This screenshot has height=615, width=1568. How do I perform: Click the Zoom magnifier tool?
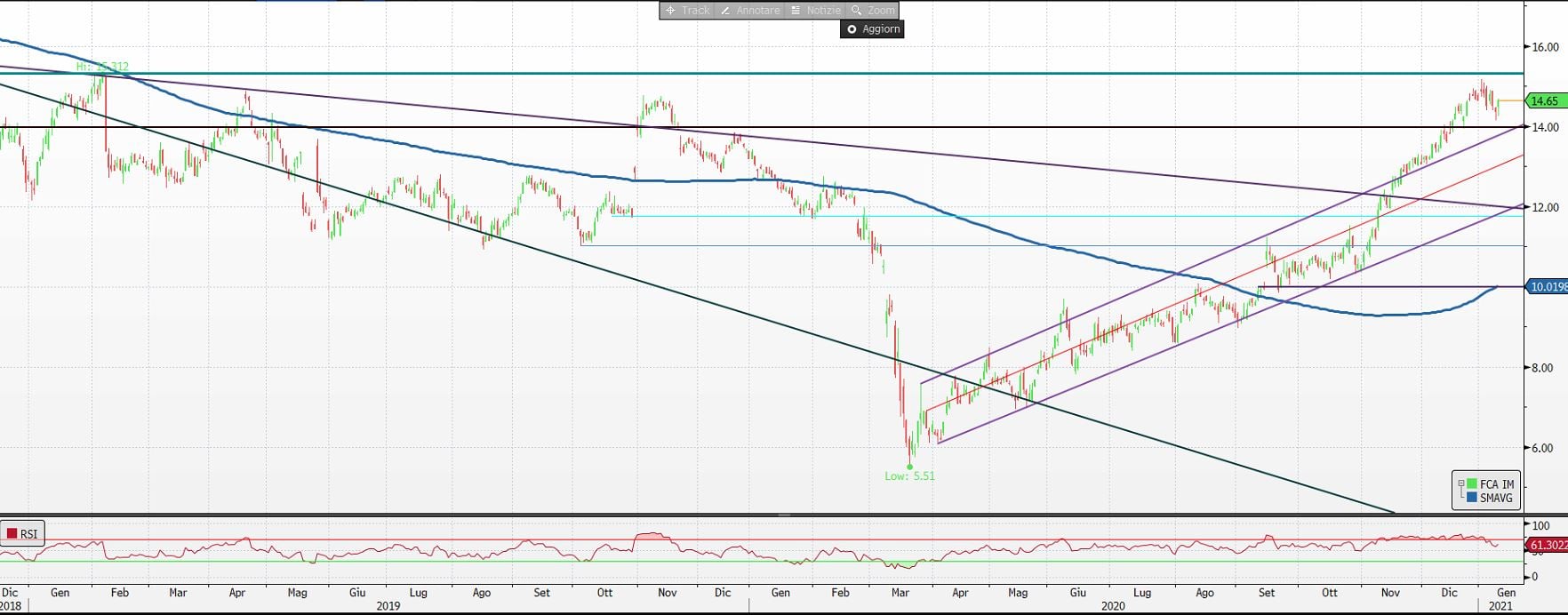pyautogui.click(x=872, y=11)
